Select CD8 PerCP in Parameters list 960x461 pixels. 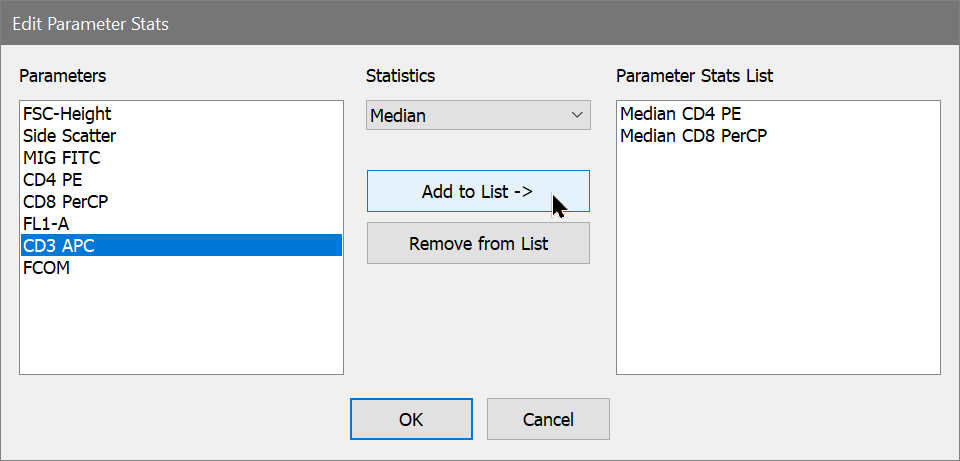click(x=65, y=202)
